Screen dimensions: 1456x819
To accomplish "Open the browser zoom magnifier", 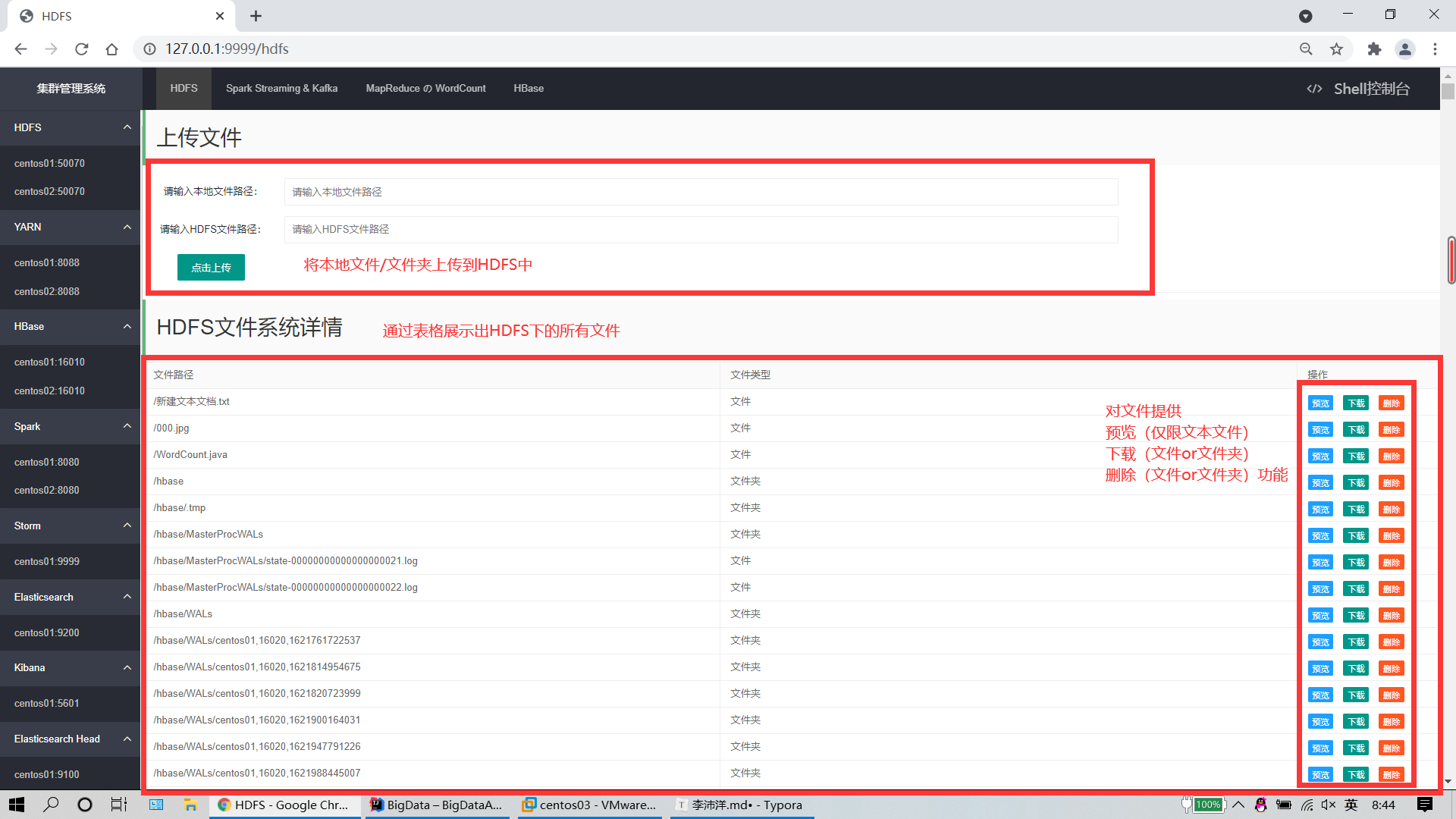I will tap(1306, 49).
